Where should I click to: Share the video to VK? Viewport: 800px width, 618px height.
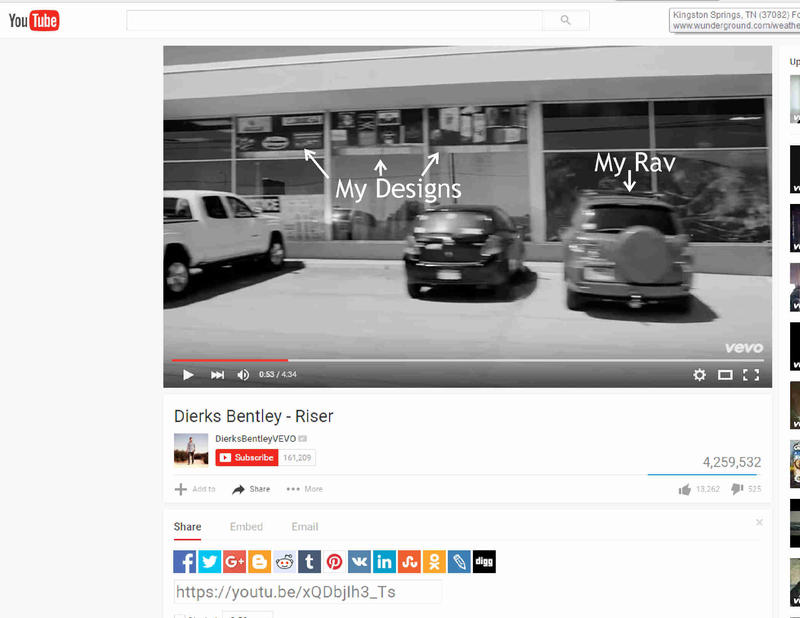[359, 562]
